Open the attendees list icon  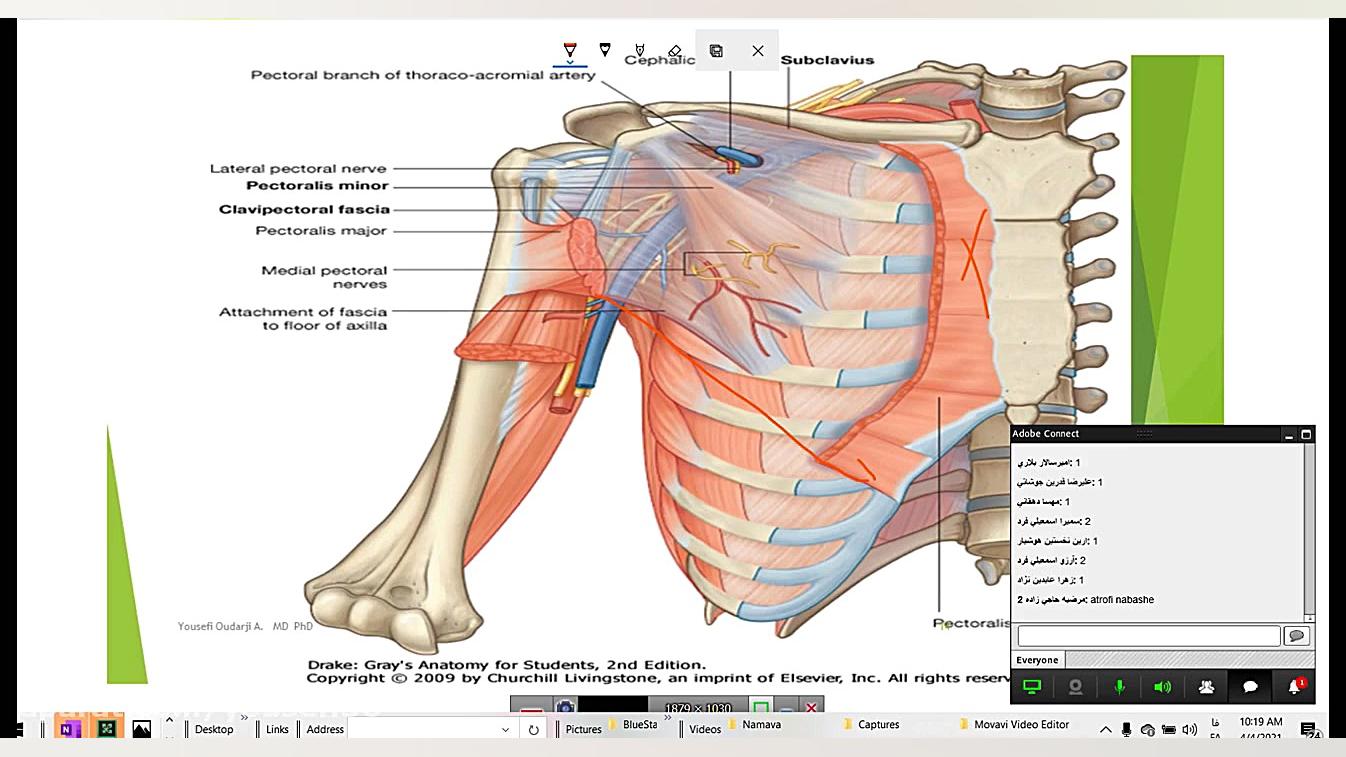pos(1206,687)
